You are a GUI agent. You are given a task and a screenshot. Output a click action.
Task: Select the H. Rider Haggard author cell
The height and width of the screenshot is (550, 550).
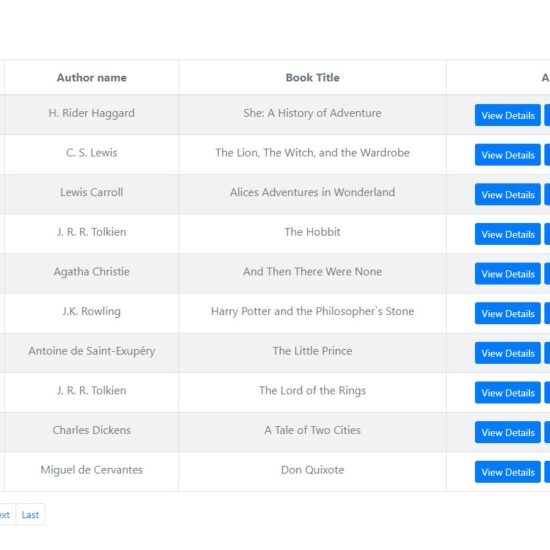(92, 115)
